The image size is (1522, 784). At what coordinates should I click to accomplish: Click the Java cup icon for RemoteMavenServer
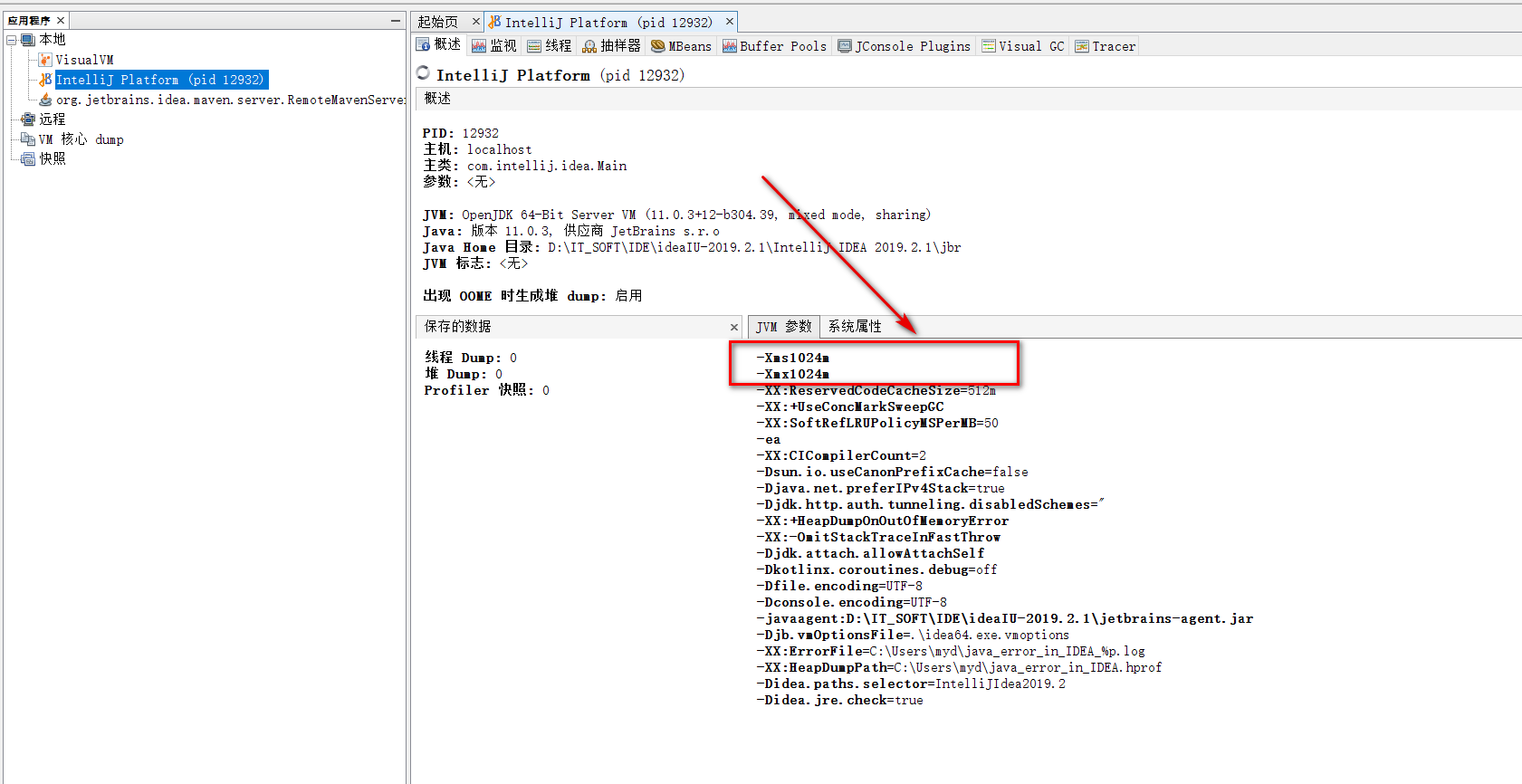tap(45, 100)
